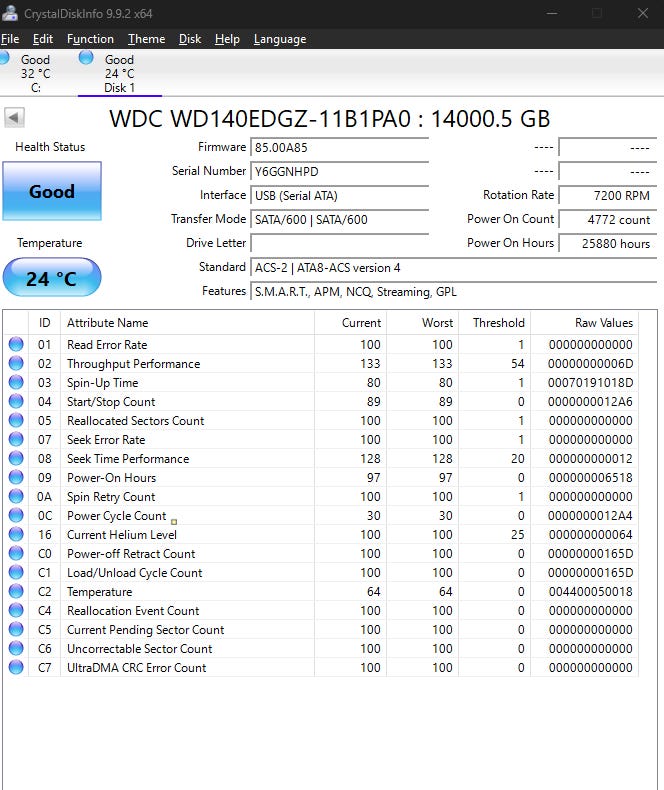Click the Power On Count value 4772 count

pyautogui.click(x=608, y=220)
